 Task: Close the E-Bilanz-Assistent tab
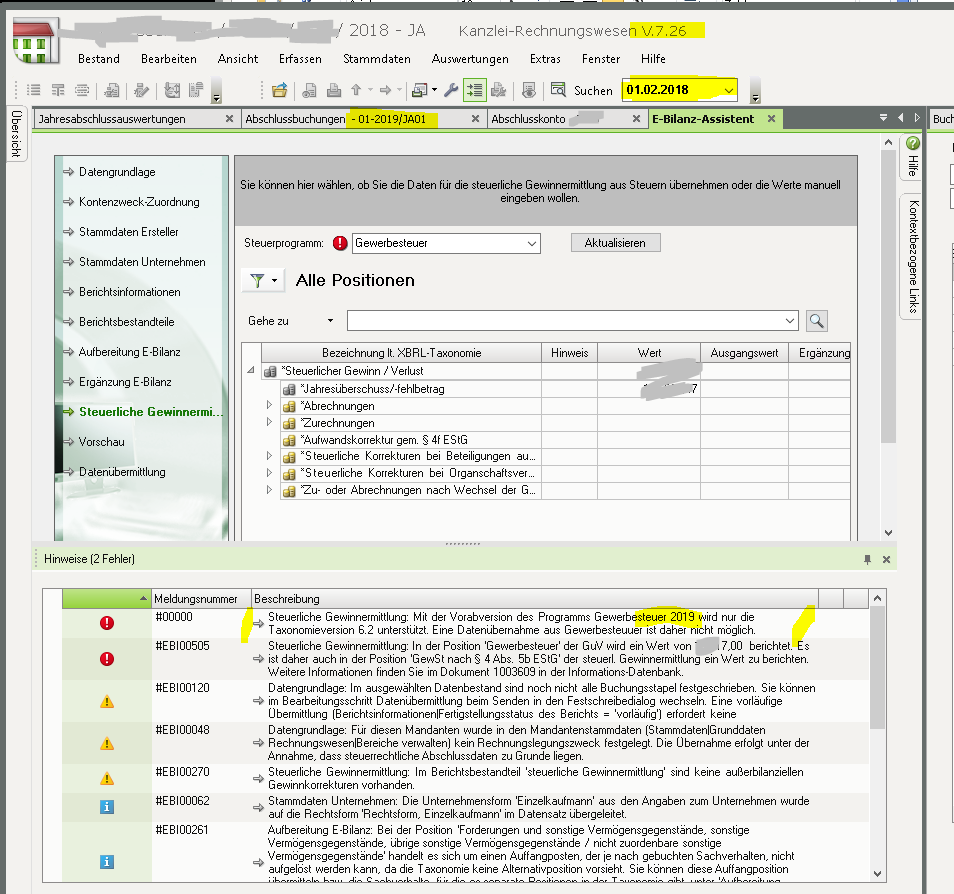pos(771,119)
